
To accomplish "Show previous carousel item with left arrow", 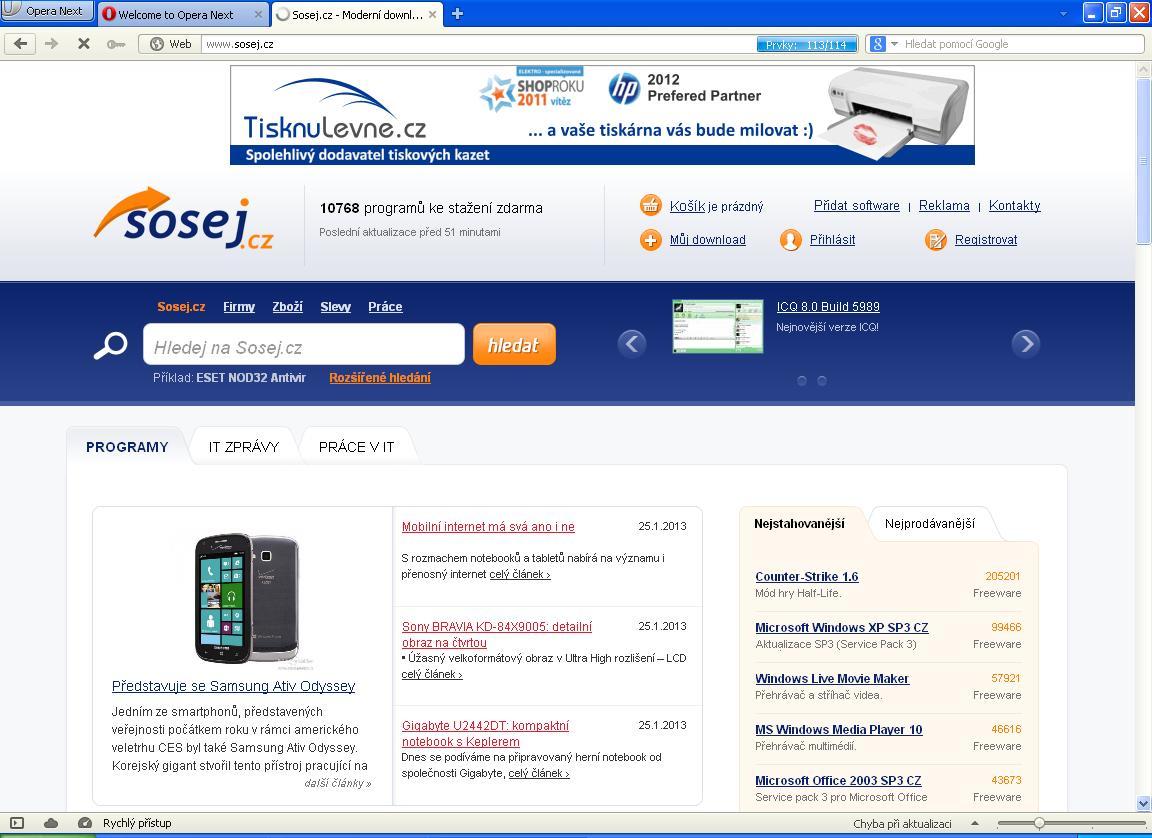I will (632, 343).
